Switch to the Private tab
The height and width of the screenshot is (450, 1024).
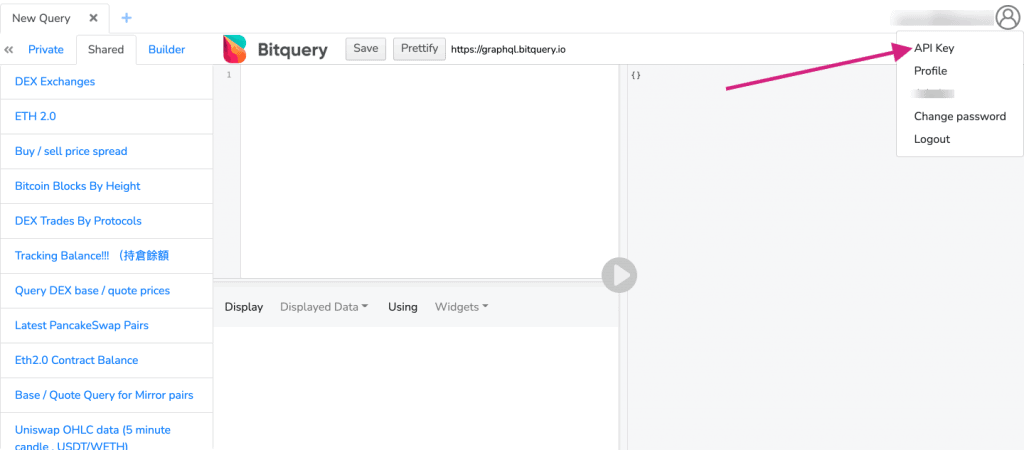(46, 50)
